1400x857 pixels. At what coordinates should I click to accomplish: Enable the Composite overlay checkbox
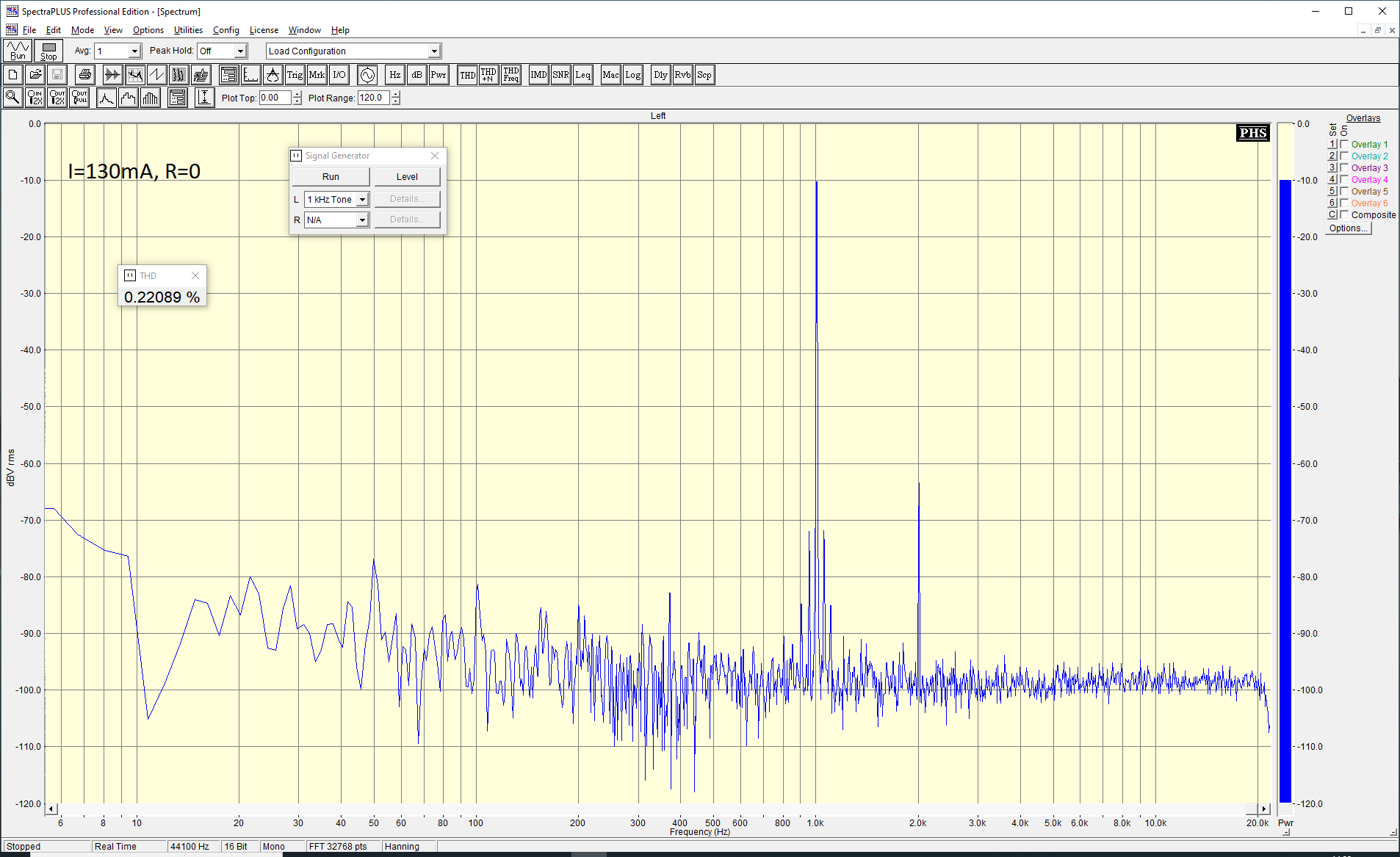(x=1344, y=215)
